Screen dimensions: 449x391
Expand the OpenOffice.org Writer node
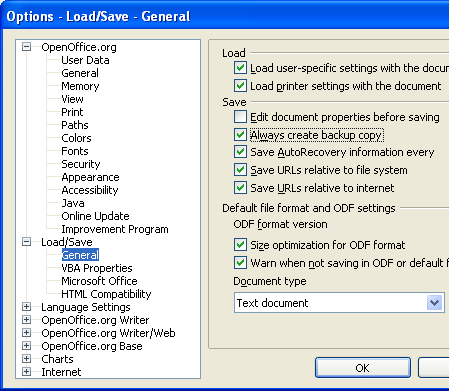pyautogui.click(x=26, y=320)
